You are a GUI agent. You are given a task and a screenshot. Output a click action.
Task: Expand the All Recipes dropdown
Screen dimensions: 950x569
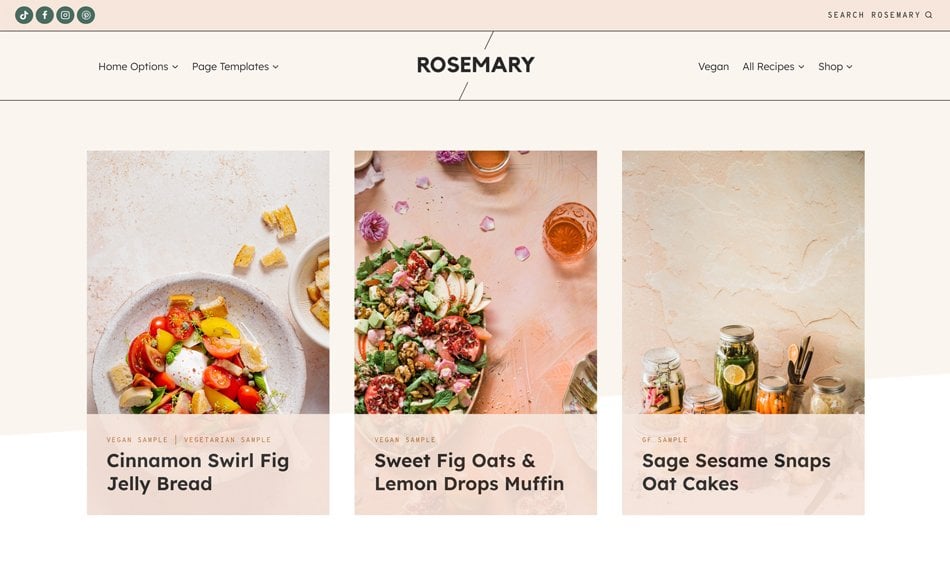pyautogui.click(x=773, y=67)
